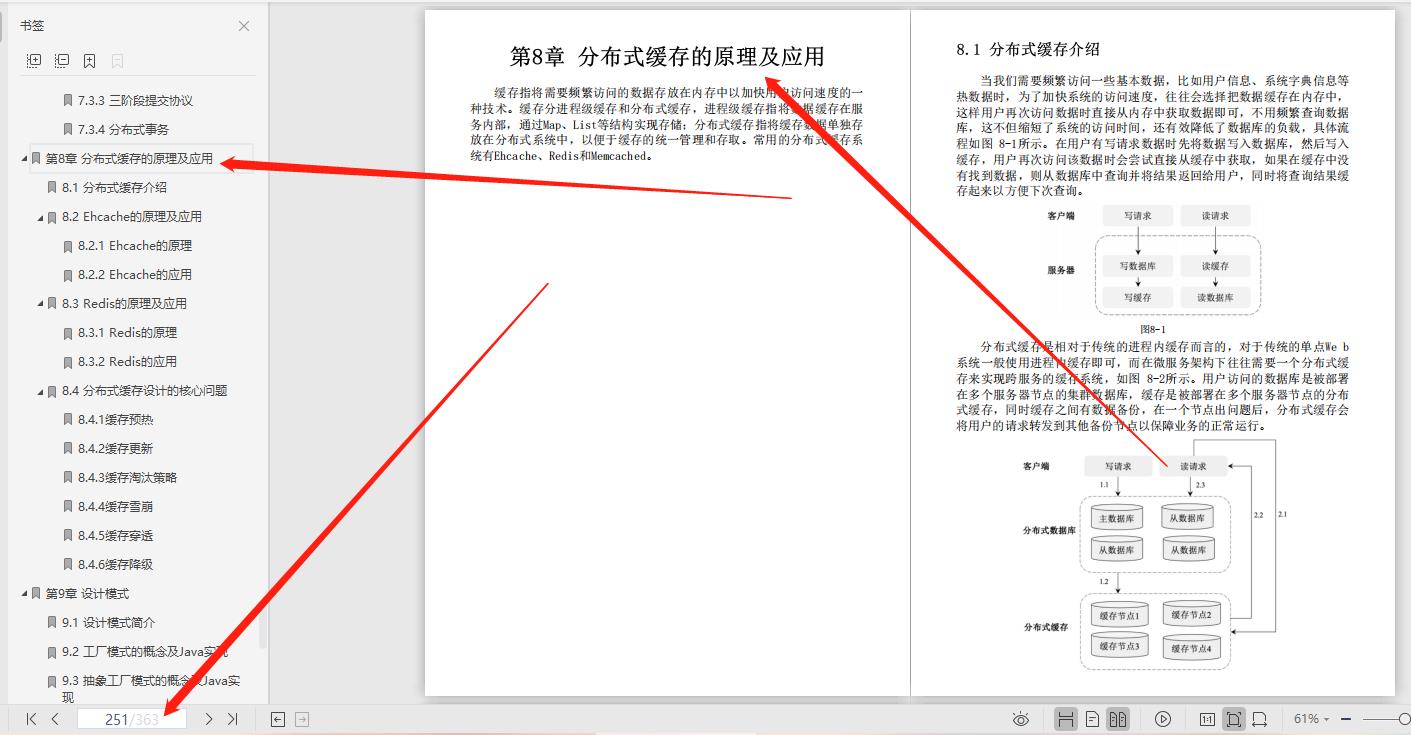Click the 书签 panel title
The height and width of the screenshot is (735, 1411).
(x=32, y=26)
